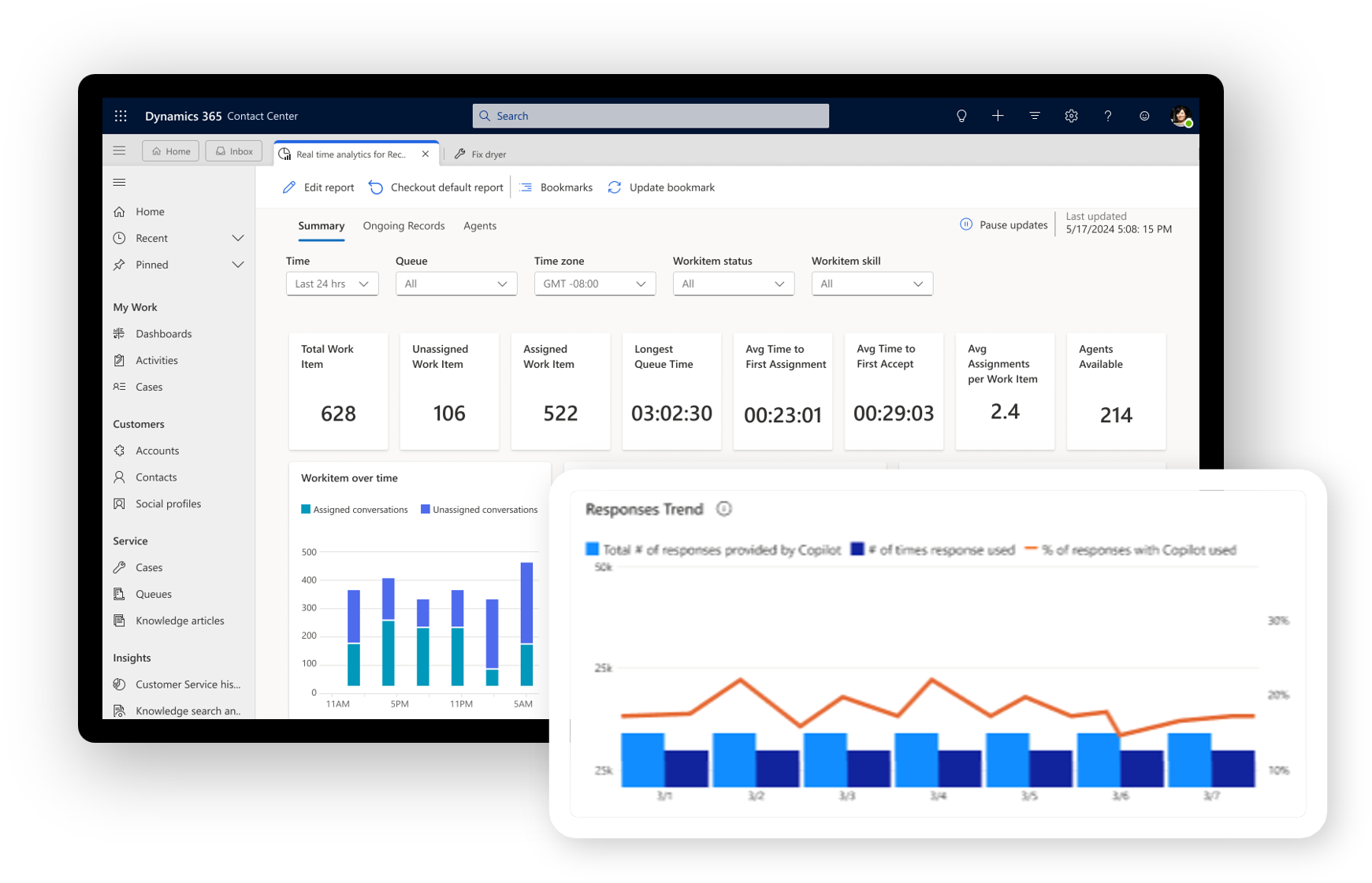Screen dimensions: 1372x883
Task: Click the smiley feedback icon
Action: [x=1144, y=116]
